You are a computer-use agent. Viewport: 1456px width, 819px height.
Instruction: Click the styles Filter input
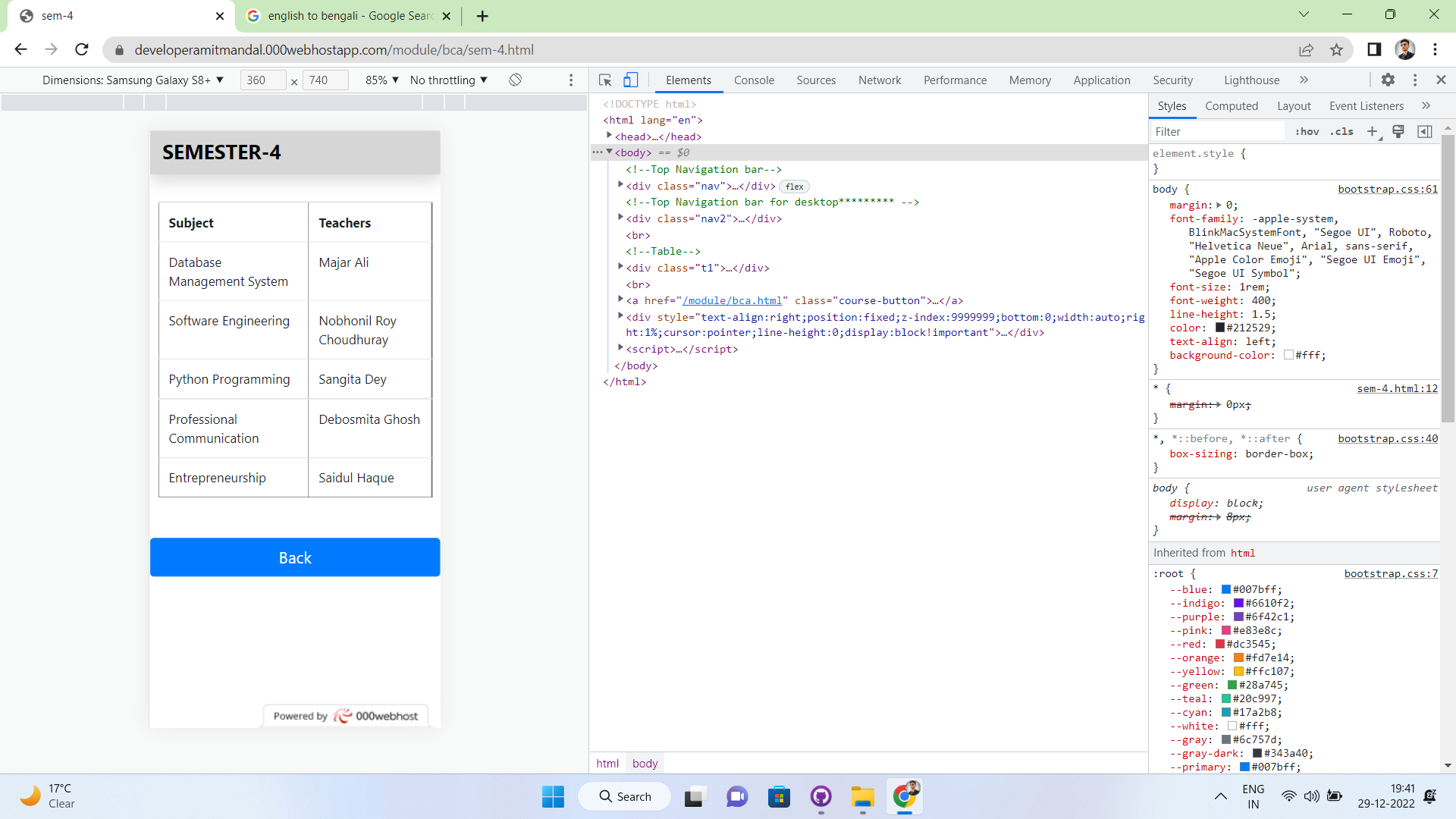[x=1217, y=131]
